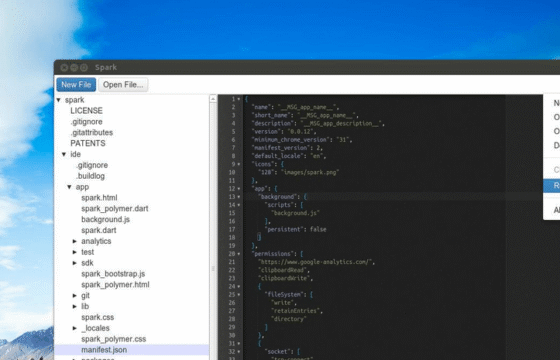Screen dimensions: 560x360
Task: Expand the git folder
Action: click(75, 296)
